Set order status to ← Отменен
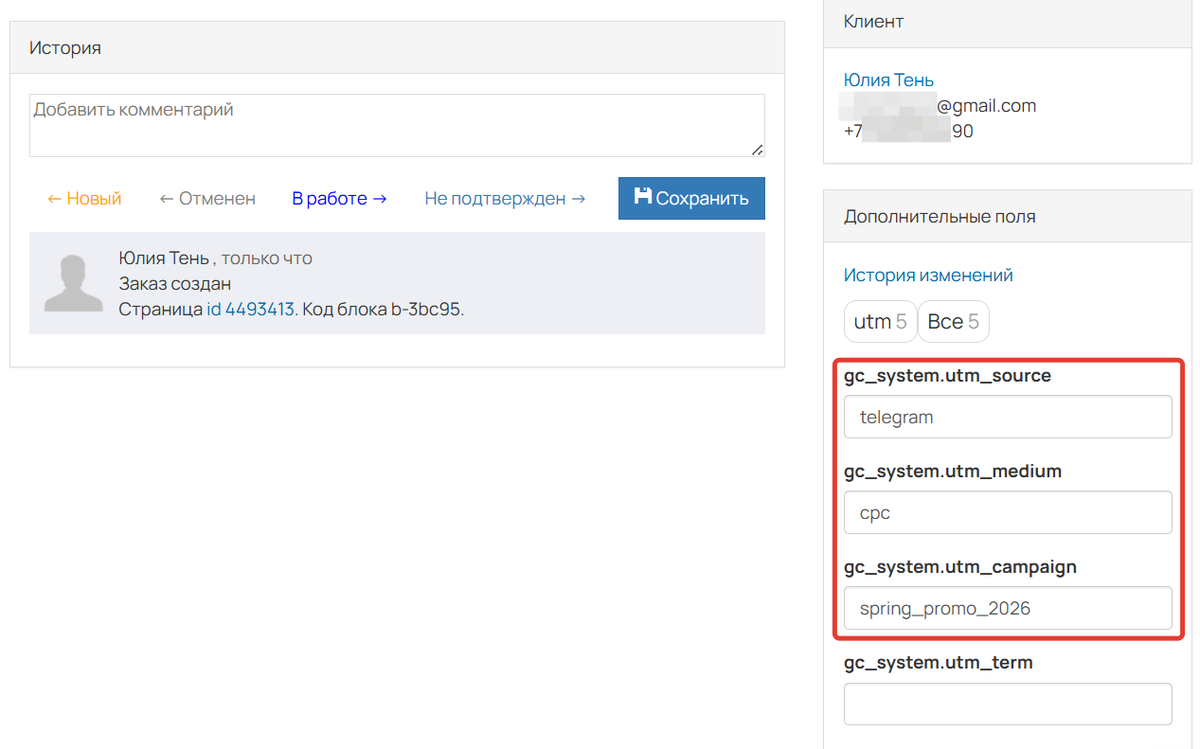 pyautogui.click(x=207, y=199)
